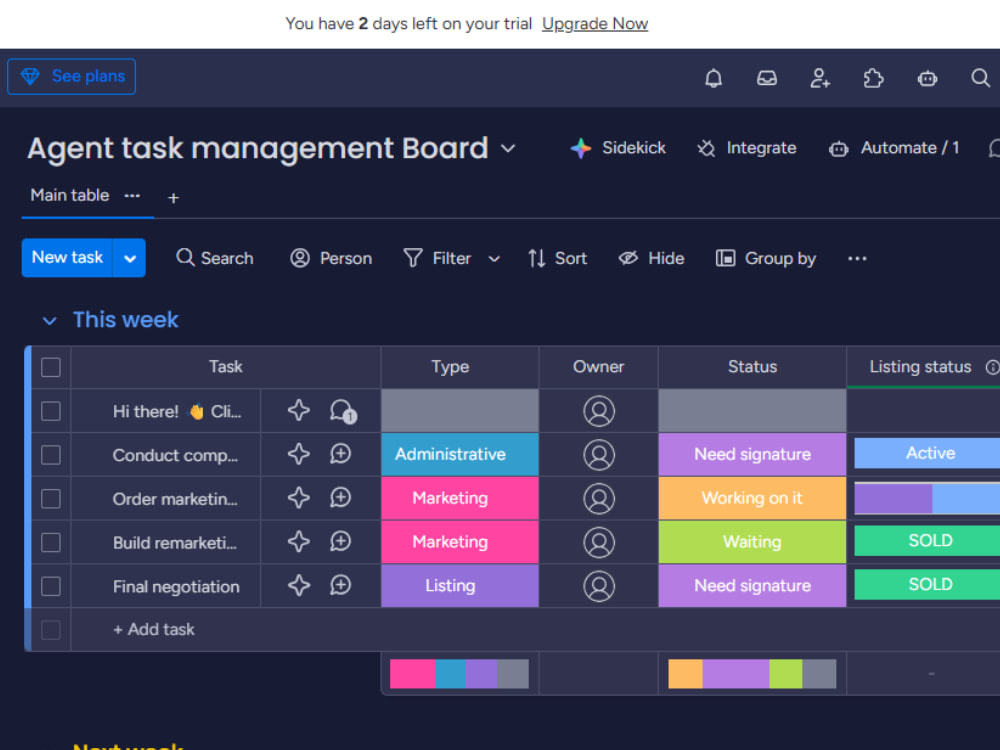Open the inbox tray icon
1000x750 pixels.
767,78
